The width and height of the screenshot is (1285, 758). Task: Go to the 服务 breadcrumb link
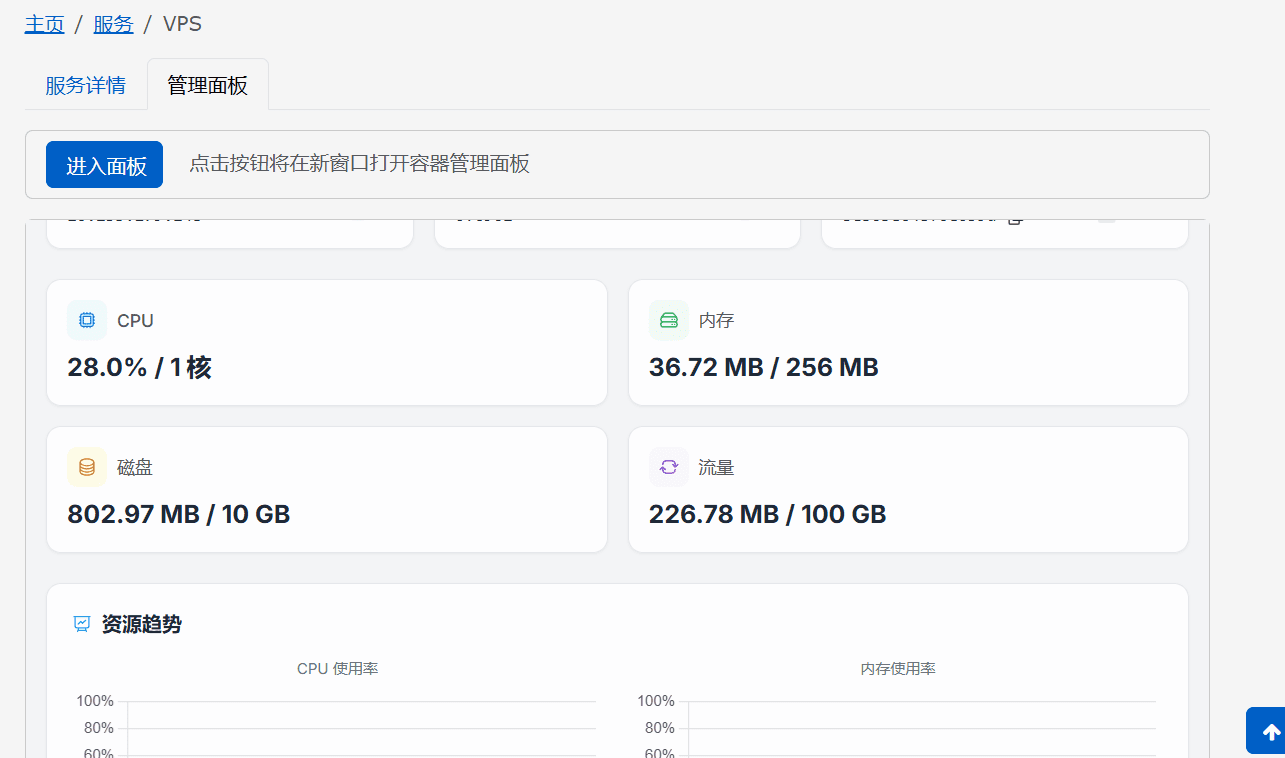click(x=113, y=24)
